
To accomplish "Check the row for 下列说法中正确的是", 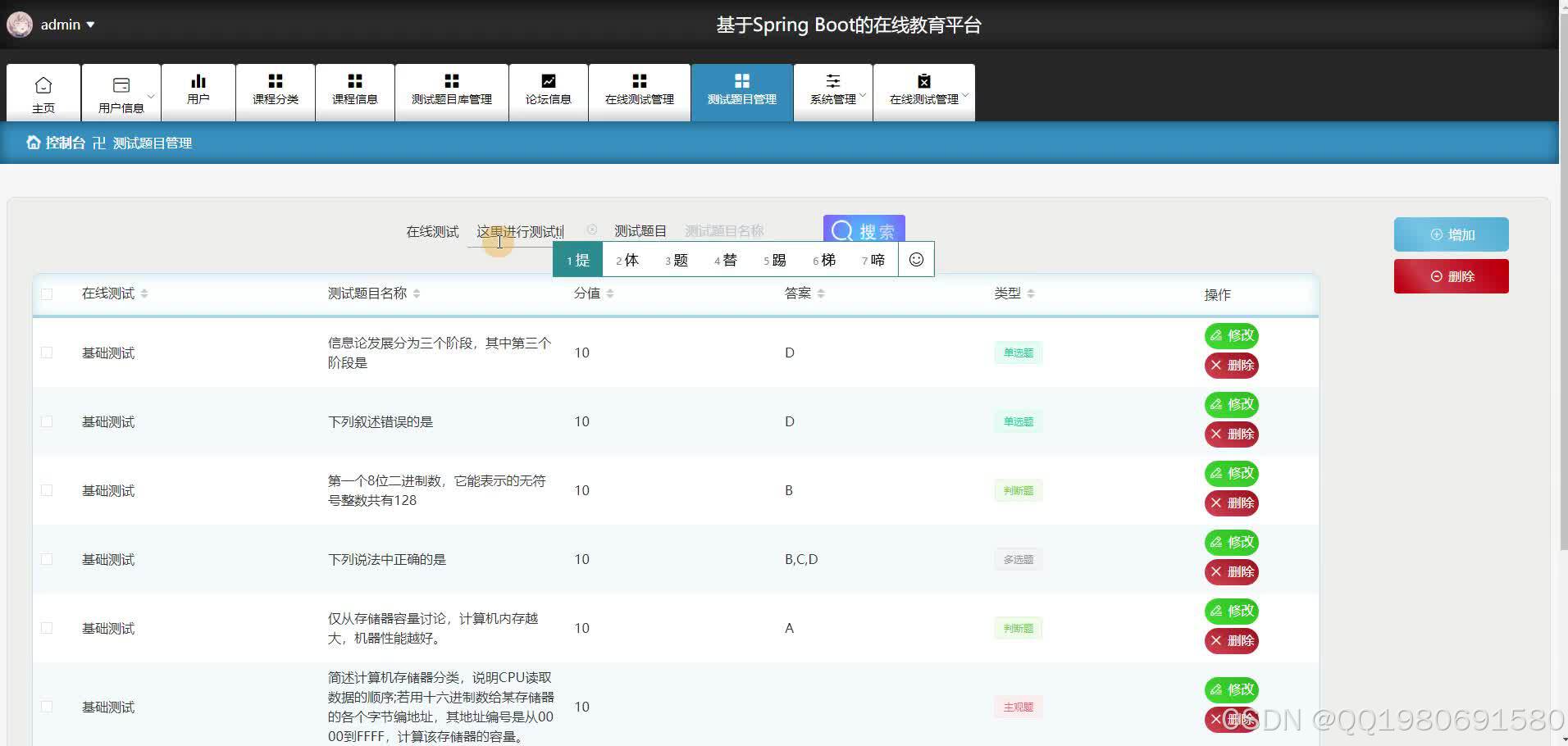I will click(x=47, y=559).
